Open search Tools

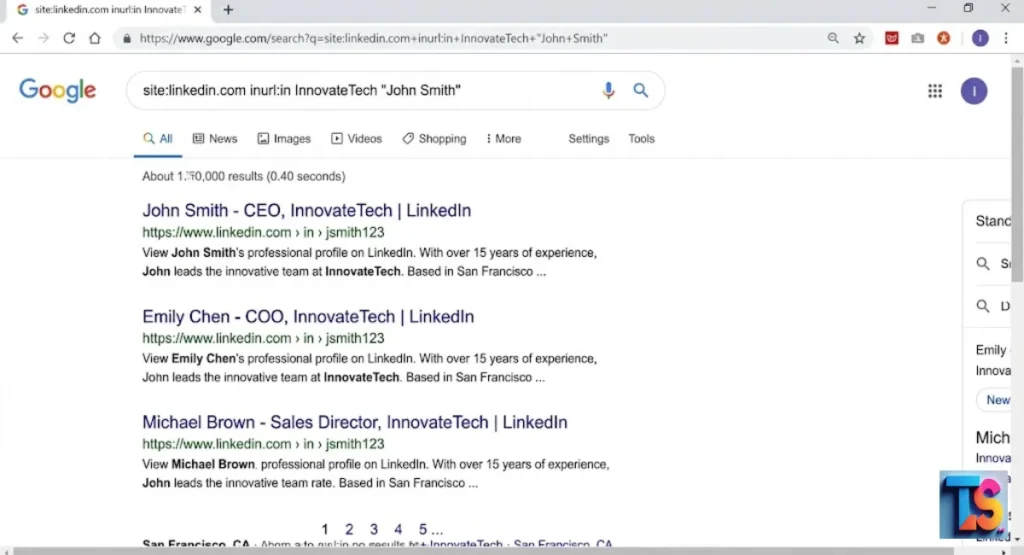pos(641,138)
